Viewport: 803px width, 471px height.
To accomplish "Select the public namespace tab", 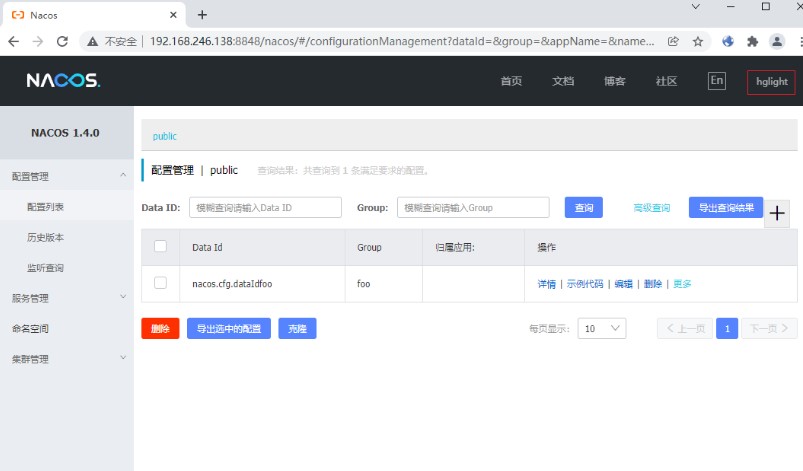I will [x=164, y=136].
